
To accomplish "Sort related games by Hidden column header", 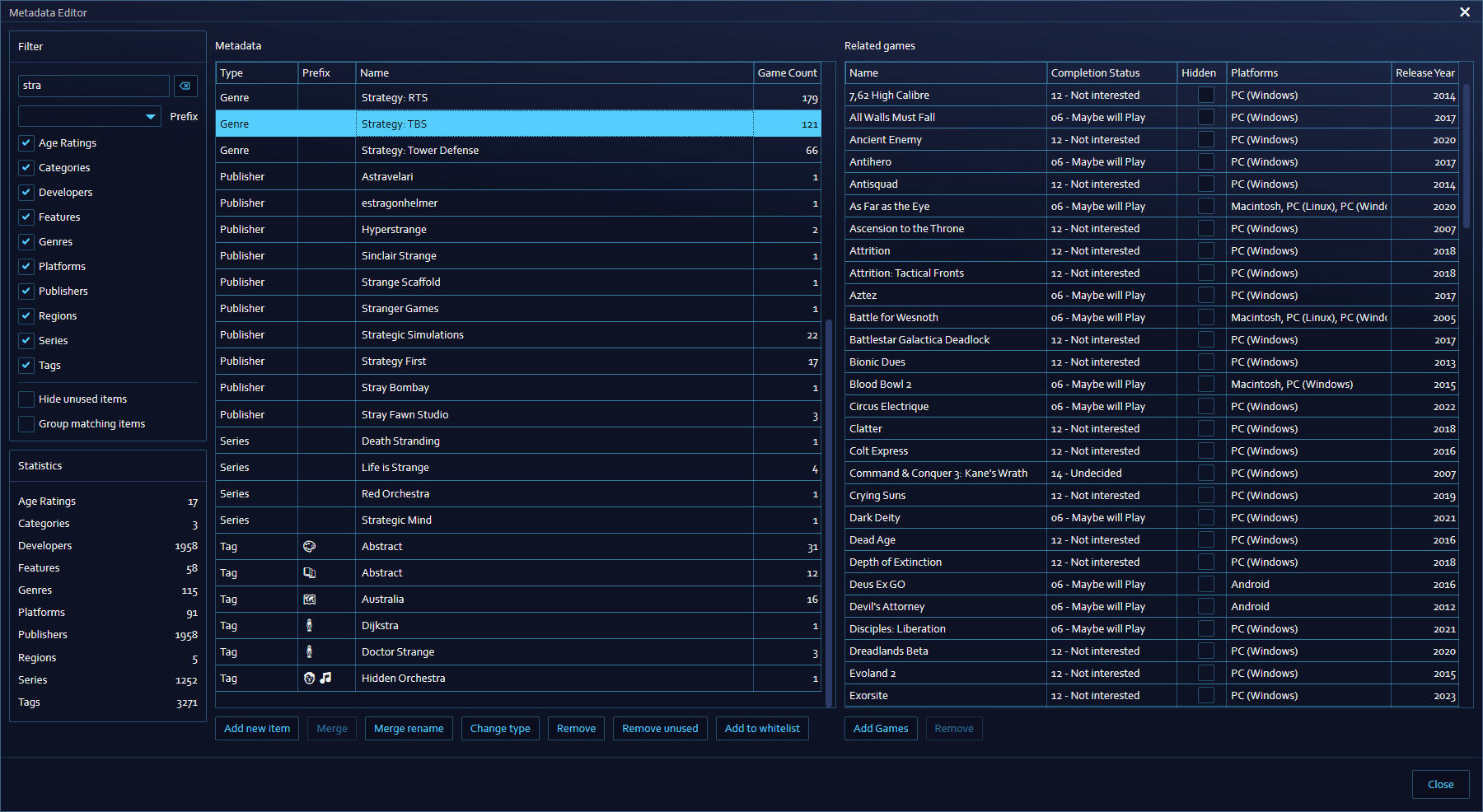I will click(1201, 73).
